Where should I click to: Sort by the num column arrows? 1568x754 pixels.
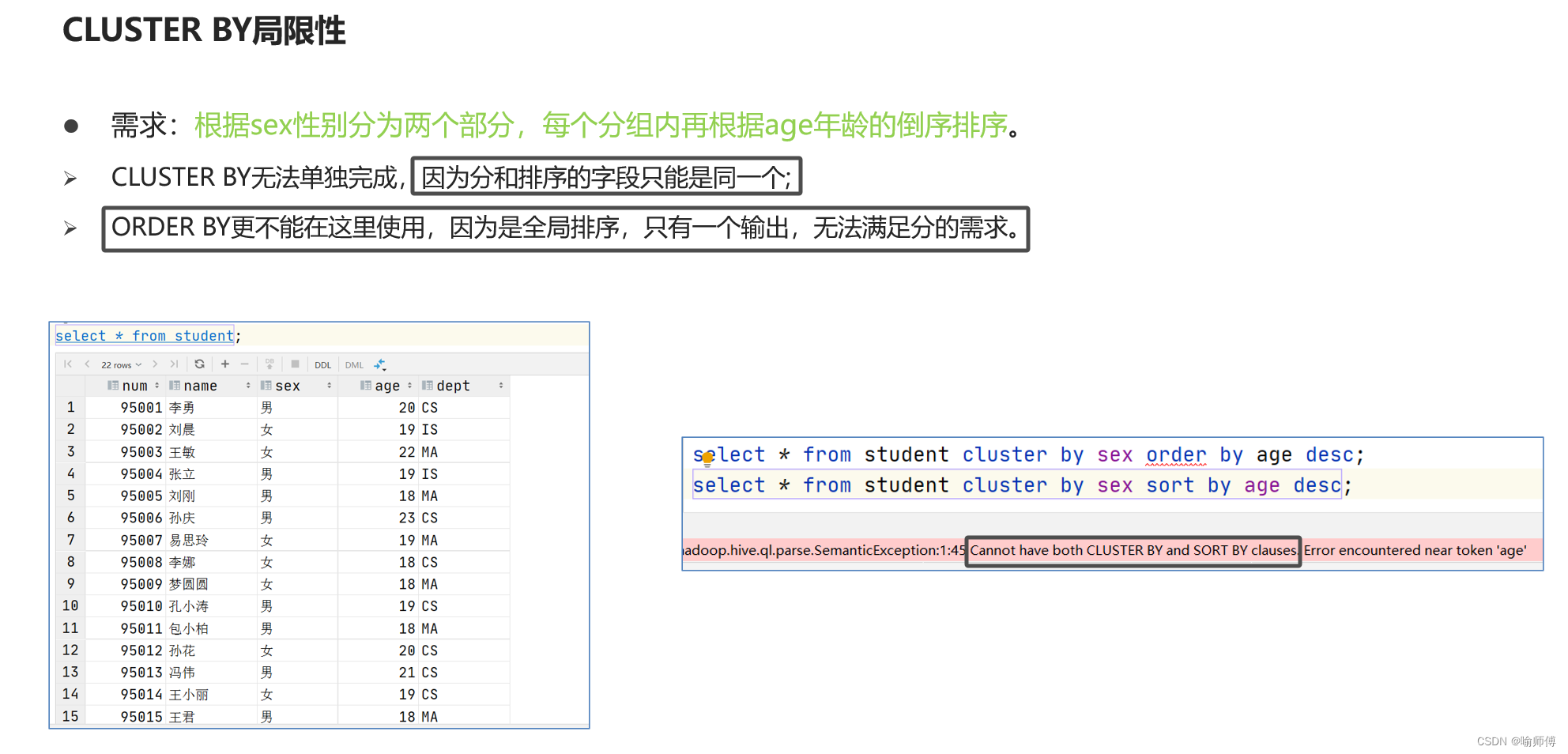[156, 386]
